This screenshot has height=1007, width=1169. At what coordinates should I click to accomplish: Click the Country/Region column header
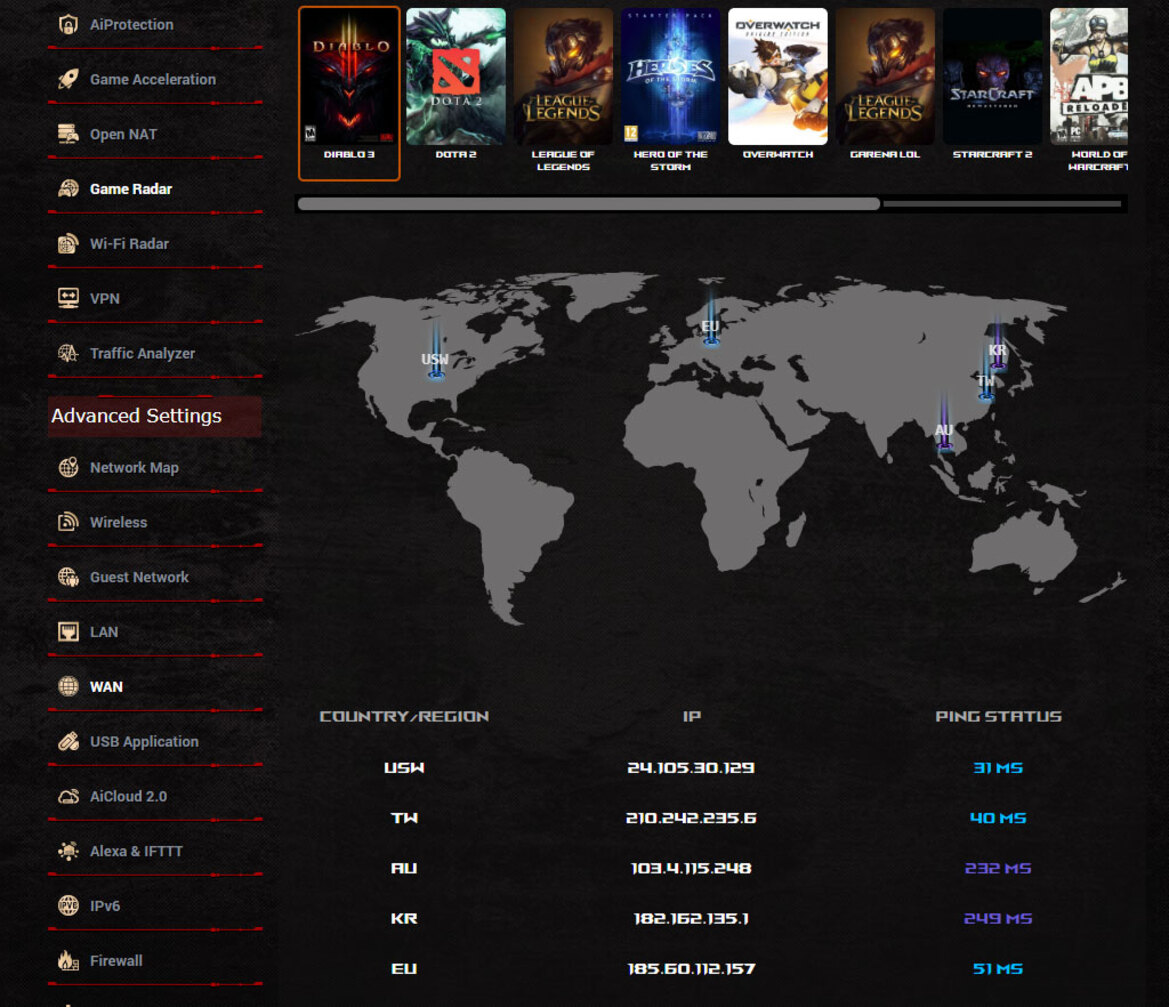pos(404,716)
